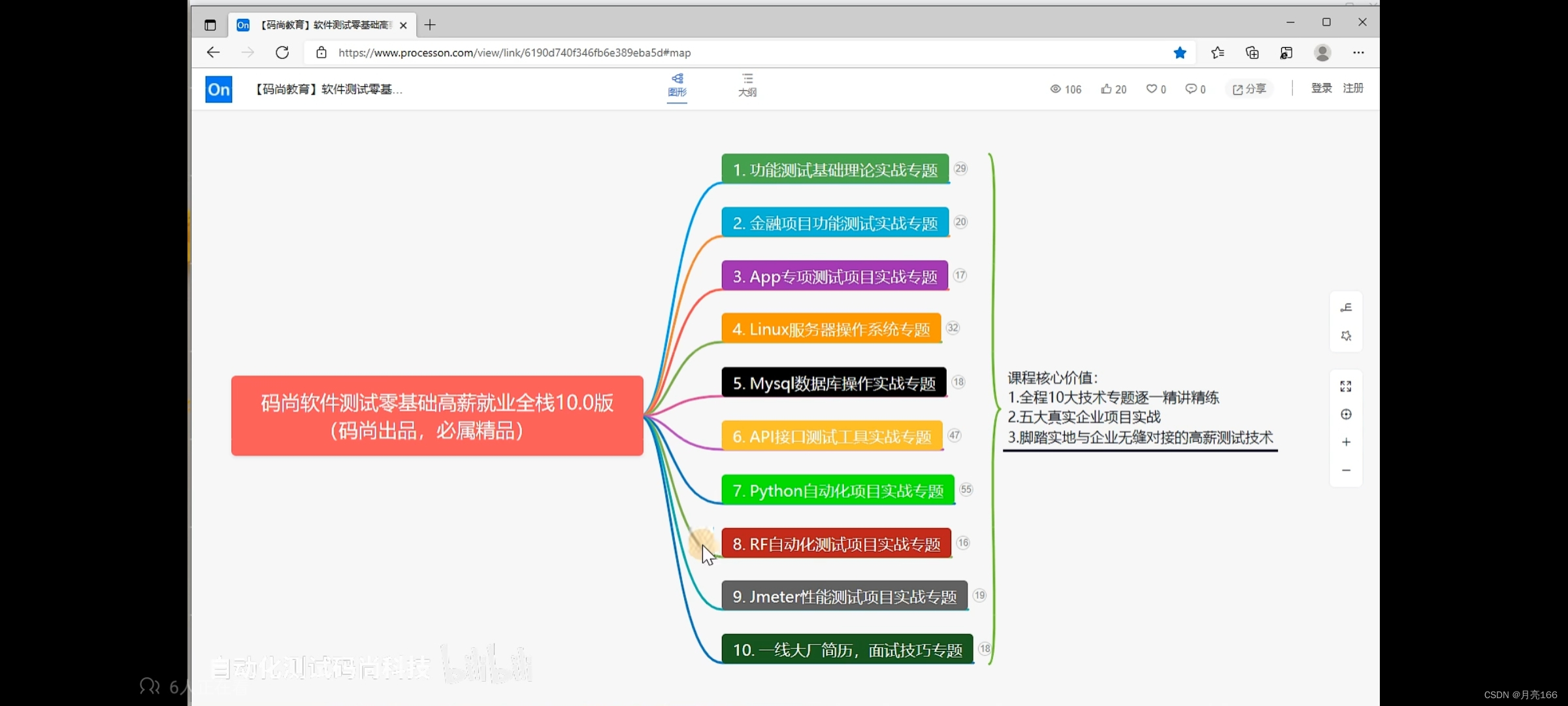Viewport: 1568px width, 706px height.
Task: Expand node count 47 on API topic
Action: point(955,435)
